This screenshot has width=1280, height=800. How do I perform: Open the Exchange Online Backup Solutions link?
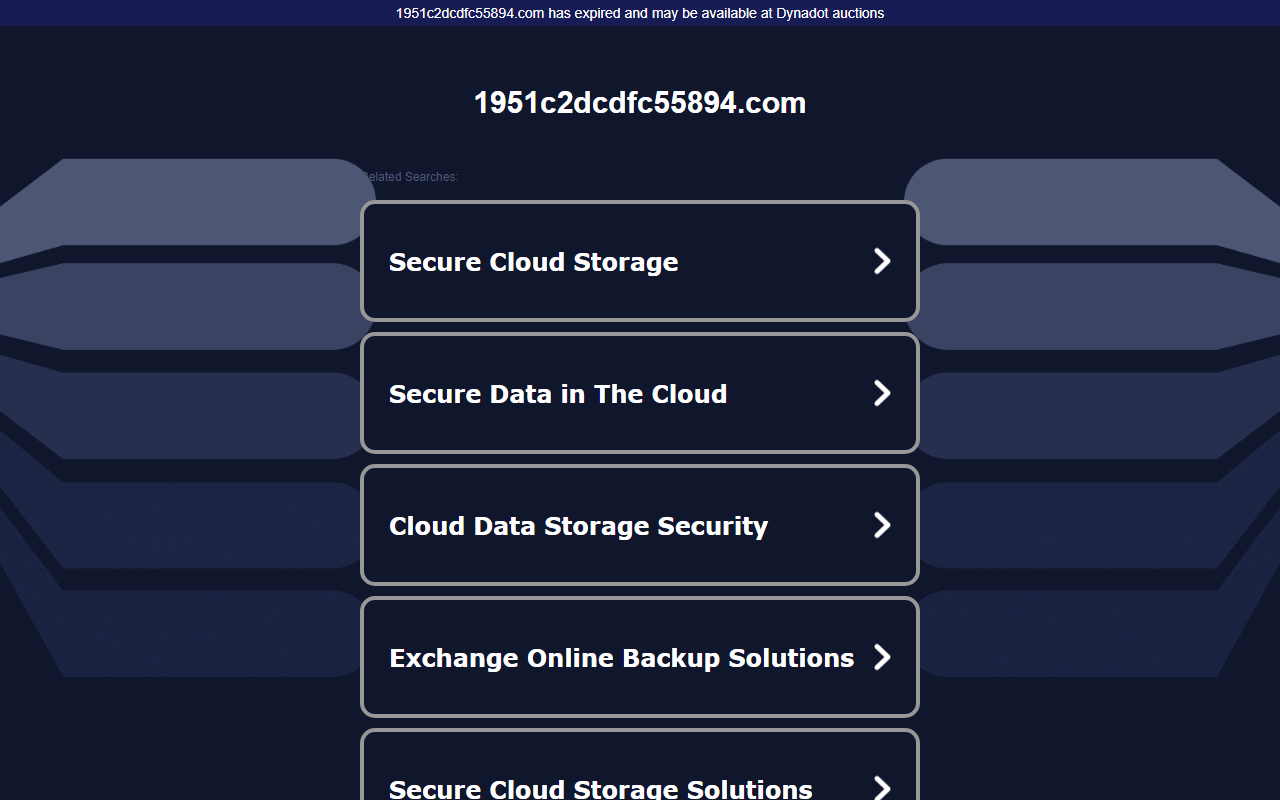(639, 657)
